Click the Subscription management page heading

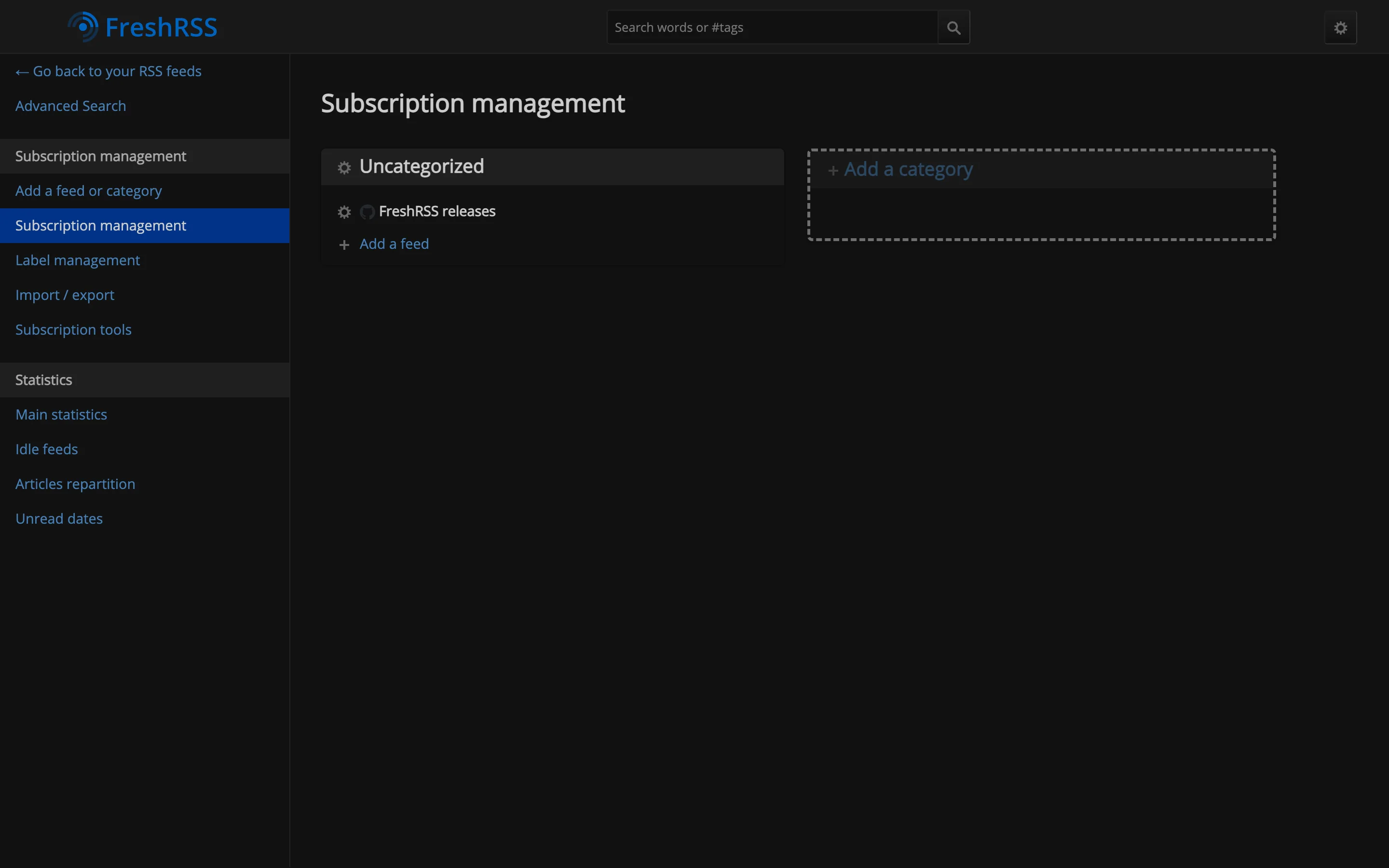point(472,104)
